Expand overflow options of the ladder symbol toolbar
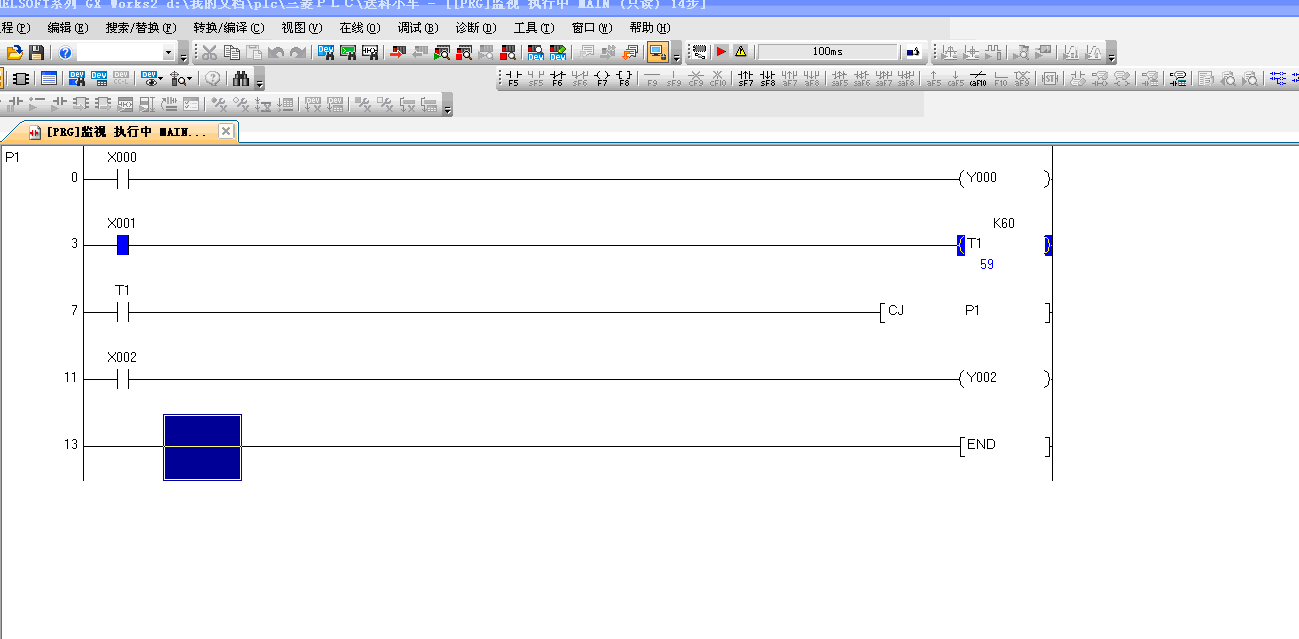1299x639 pixels. 448,106
